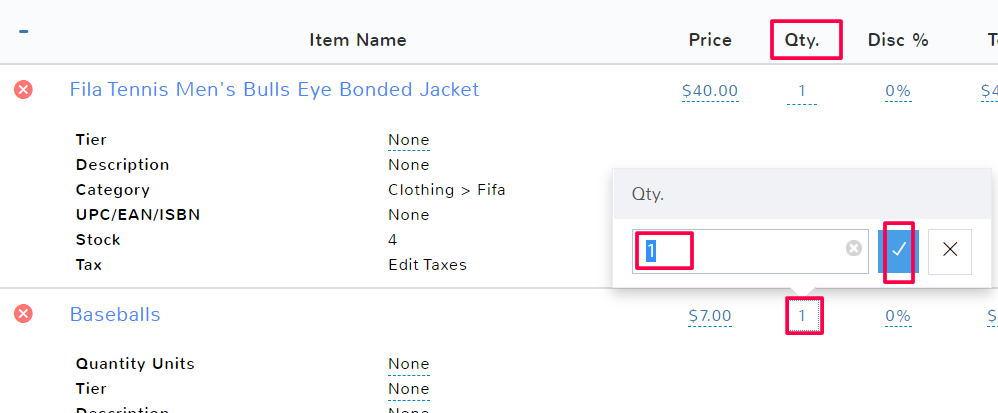This screenshot has height=413, width=998.
Task: Click the Qty. column header
Action: coord(805,41)
